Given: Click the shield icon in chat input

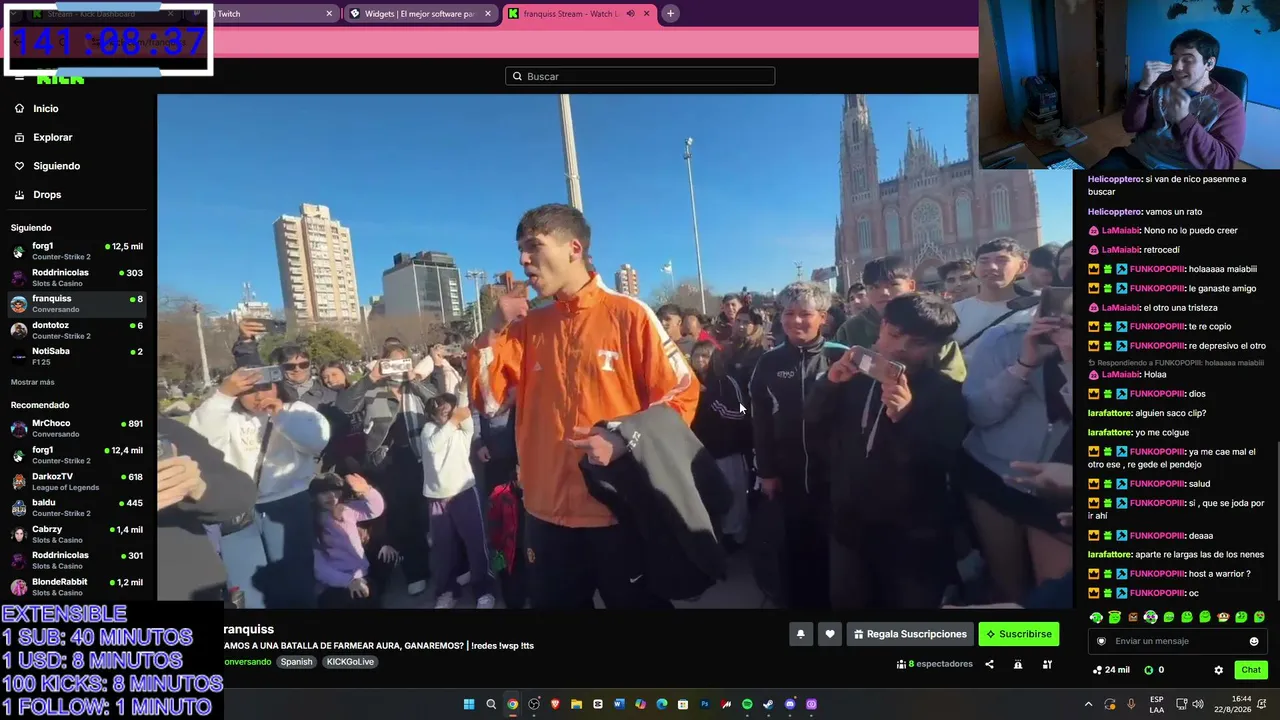Looking at the screenshot, I should click(x=1102, y=641).
